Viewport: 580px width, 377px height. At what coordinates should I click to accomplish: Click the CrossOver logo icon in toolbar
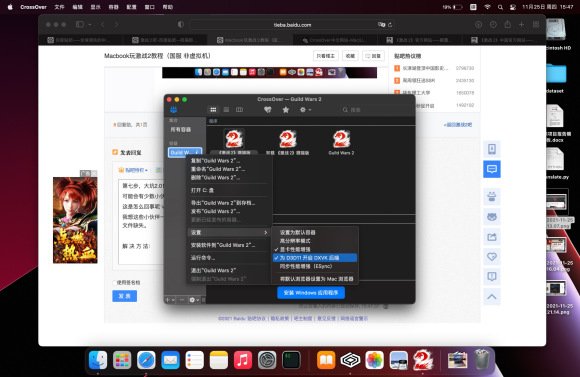click(x=173, y=110)
